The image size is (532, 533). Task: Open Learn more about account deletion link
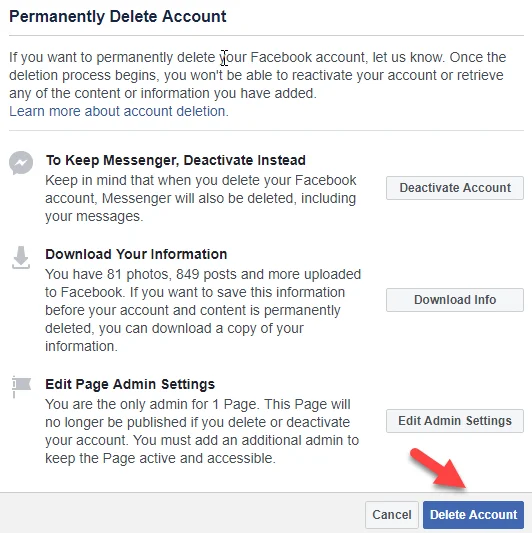(119, 111)
